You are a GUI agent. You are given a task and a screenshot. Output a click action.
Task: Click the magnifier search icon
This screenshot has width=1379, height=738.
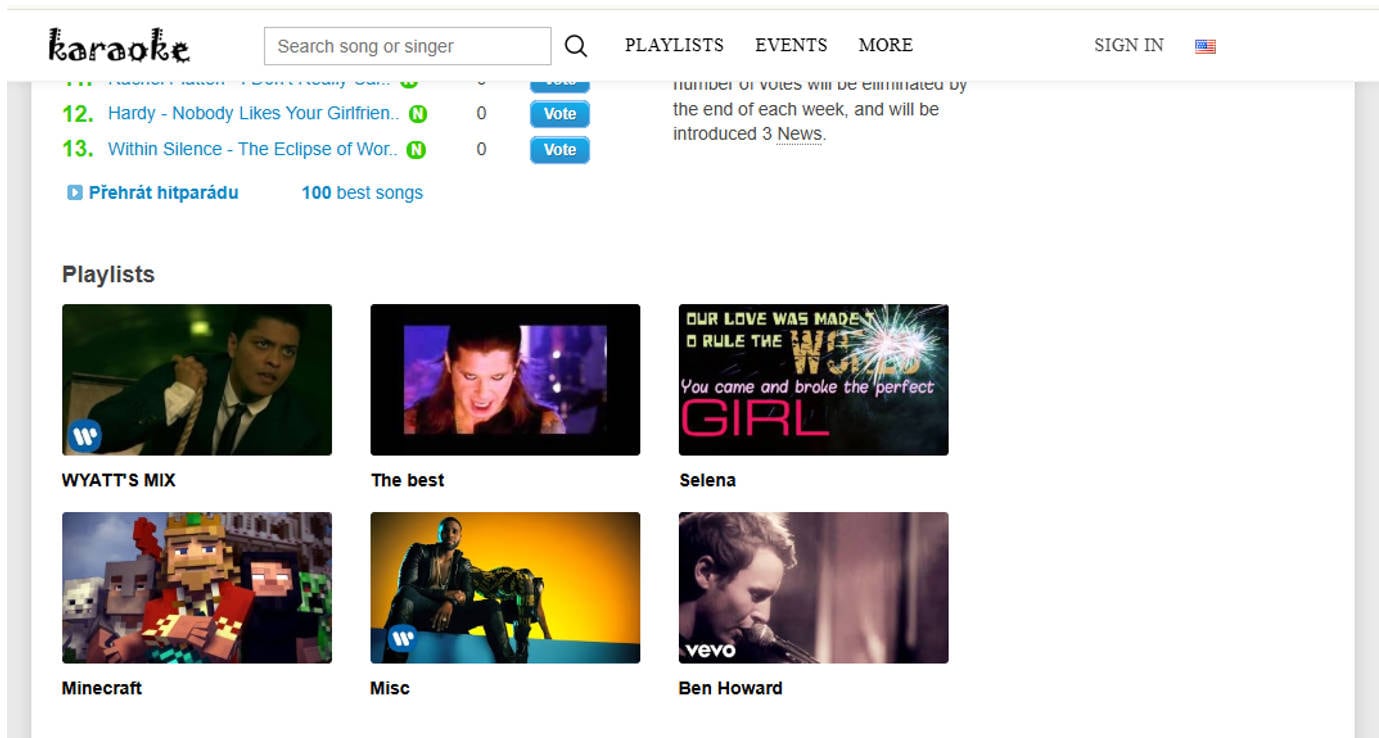pyautogui.click(x=575, y=46)
